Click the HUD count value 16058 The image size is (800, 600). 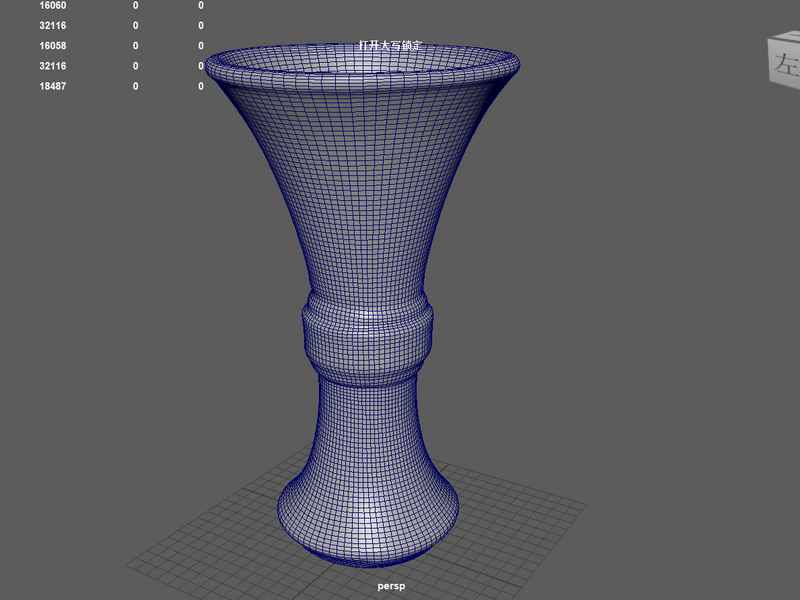(x=53, y=46)
